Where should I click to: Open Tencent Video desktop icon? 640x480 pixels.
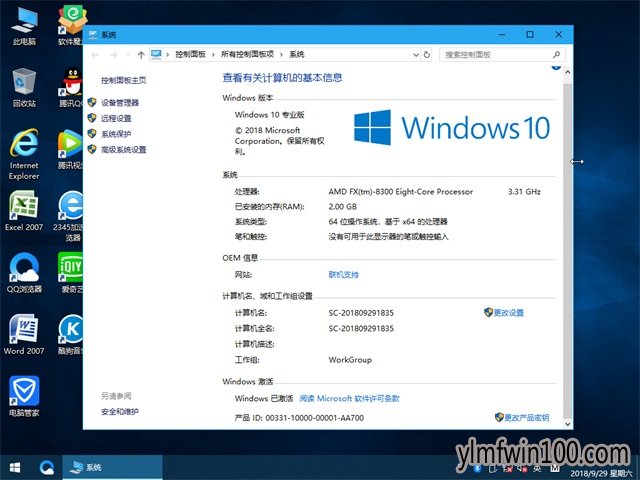pyautogui.click(x=71, y=150)
